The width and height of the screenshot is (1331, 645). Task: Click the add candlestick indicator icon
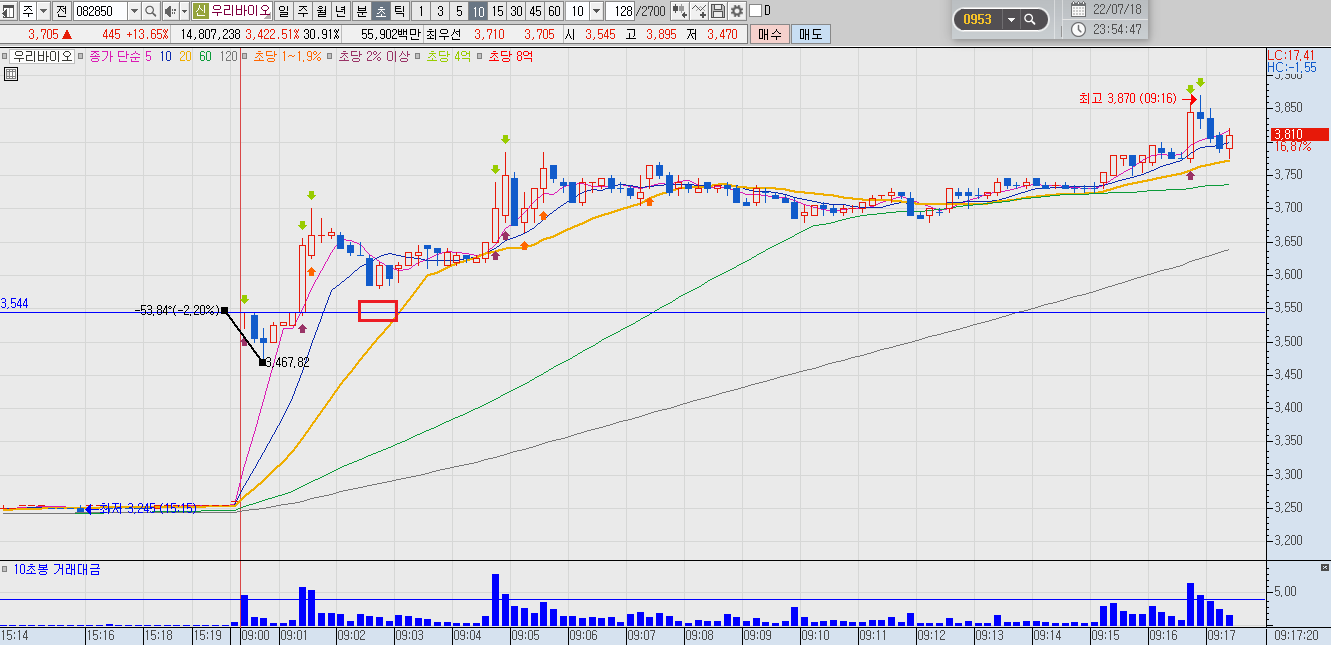(x=680, y=11)
